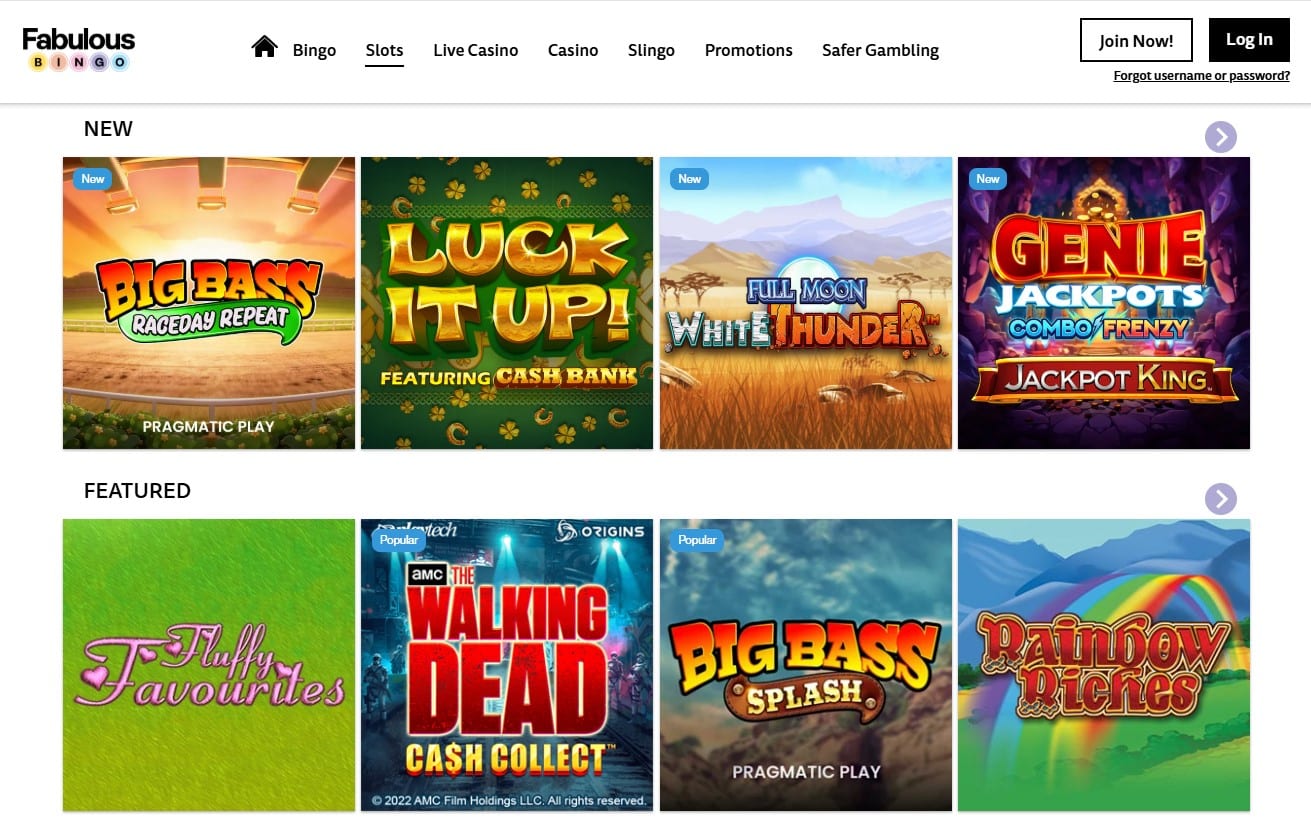Go to Live Casino section
The height and width of the screenshot is (831, 1311).
coord(475,50)
